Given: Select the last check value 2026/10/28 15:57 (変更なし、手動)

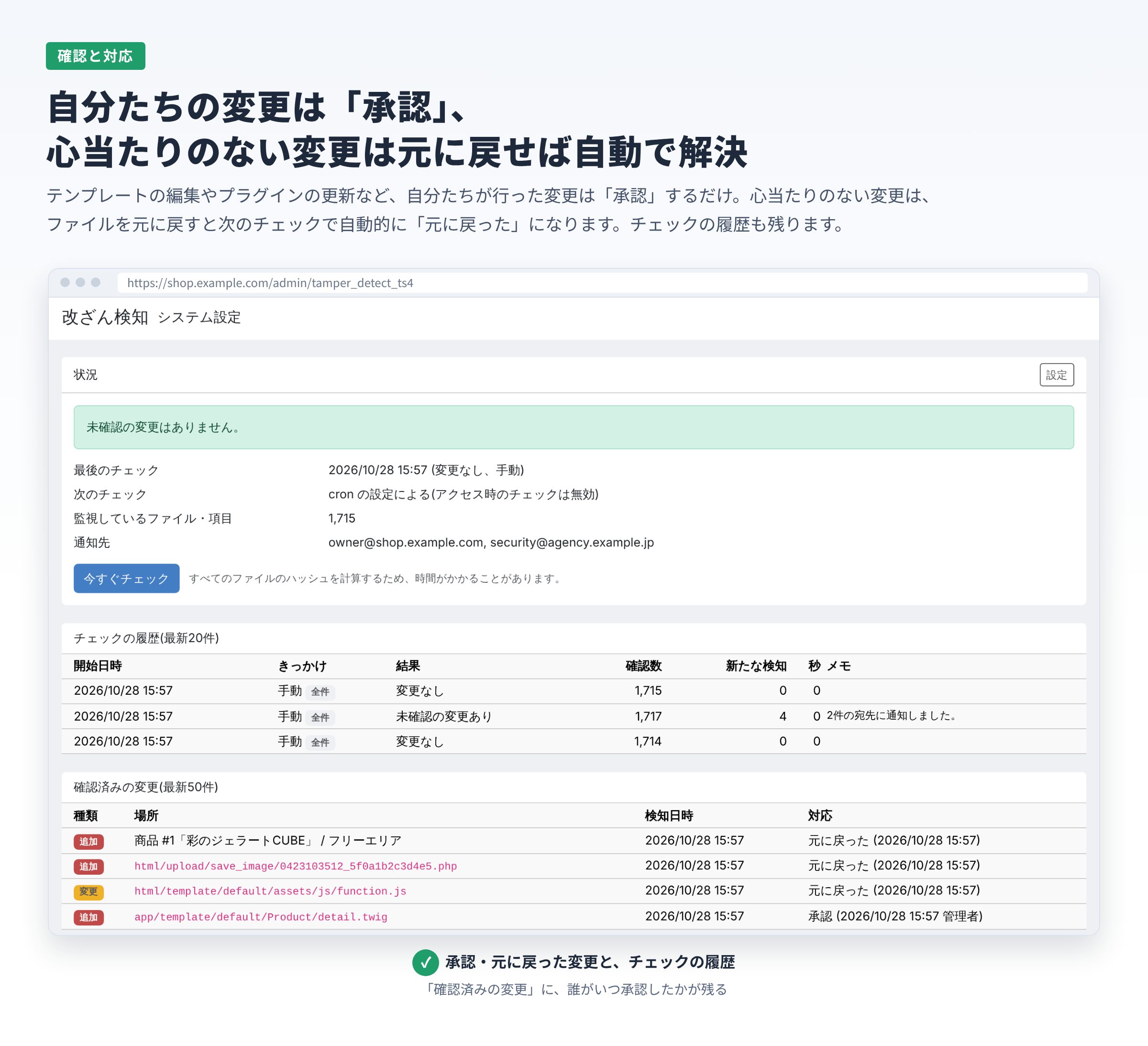Looking at the screenshot, I should (426, 470).
